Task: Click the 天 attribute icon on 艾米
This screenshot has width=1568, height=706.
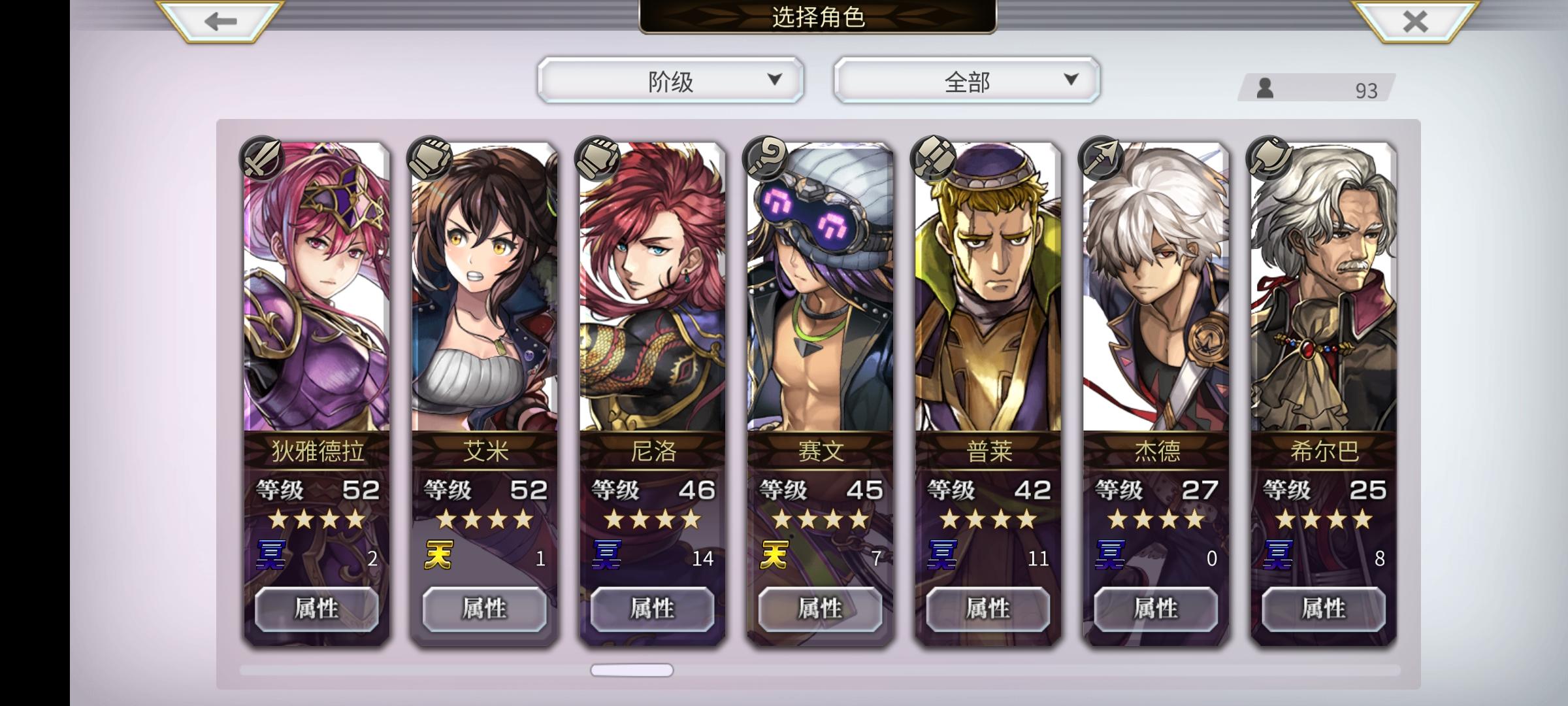Action: [x=438, y=556]
